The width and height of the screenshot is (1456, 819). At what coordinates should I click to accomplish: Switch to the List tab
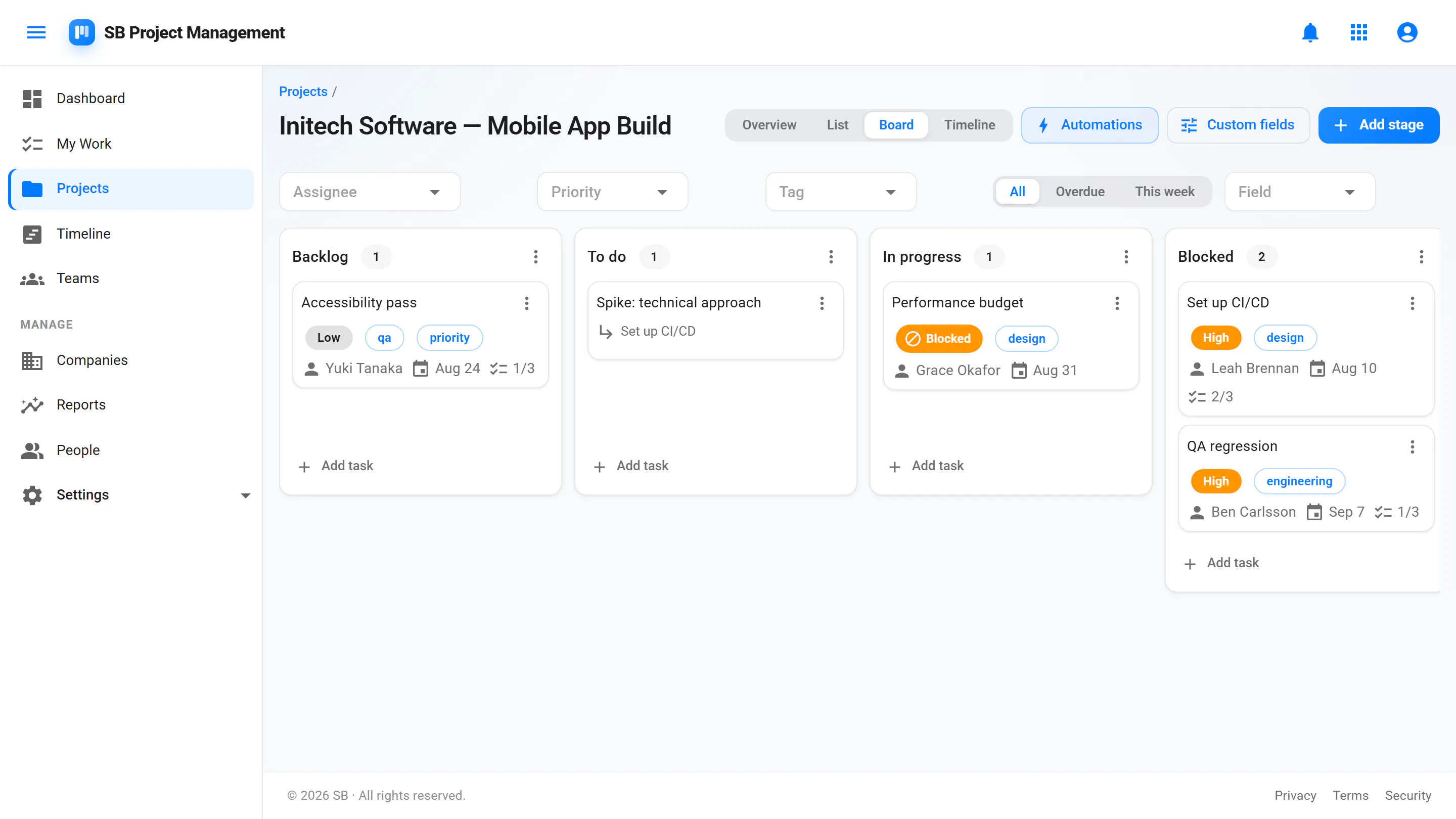(837, 125)
